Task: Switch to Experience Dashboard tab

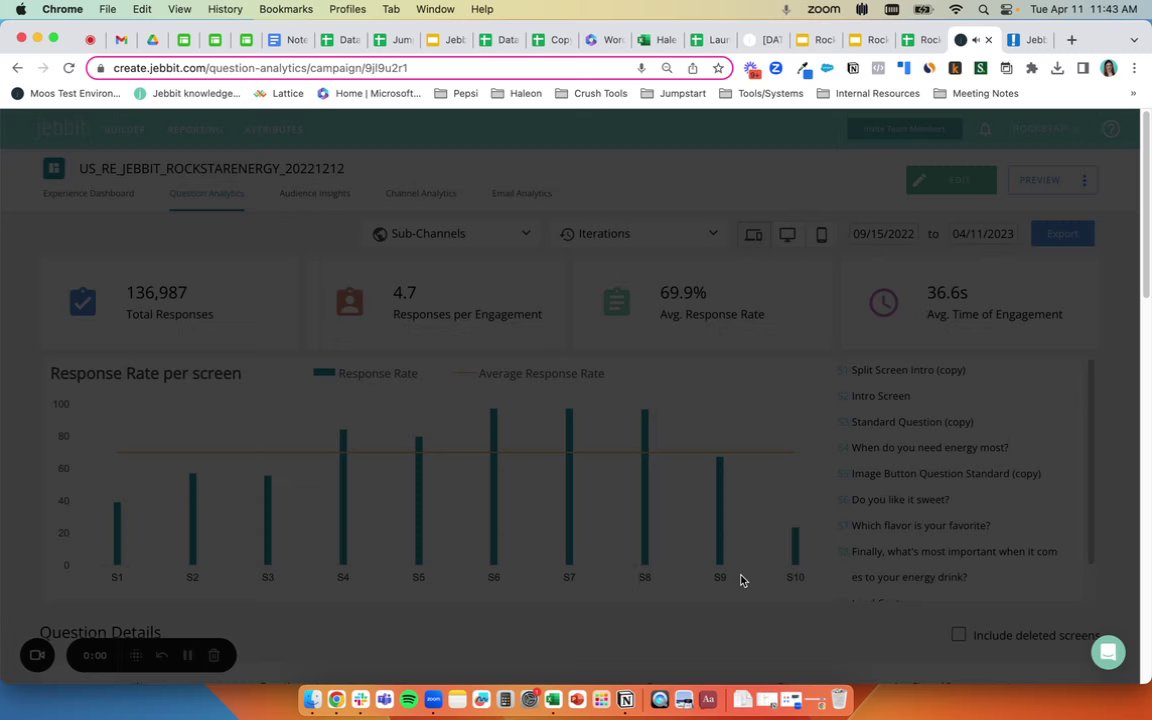Action: point(88,193)
